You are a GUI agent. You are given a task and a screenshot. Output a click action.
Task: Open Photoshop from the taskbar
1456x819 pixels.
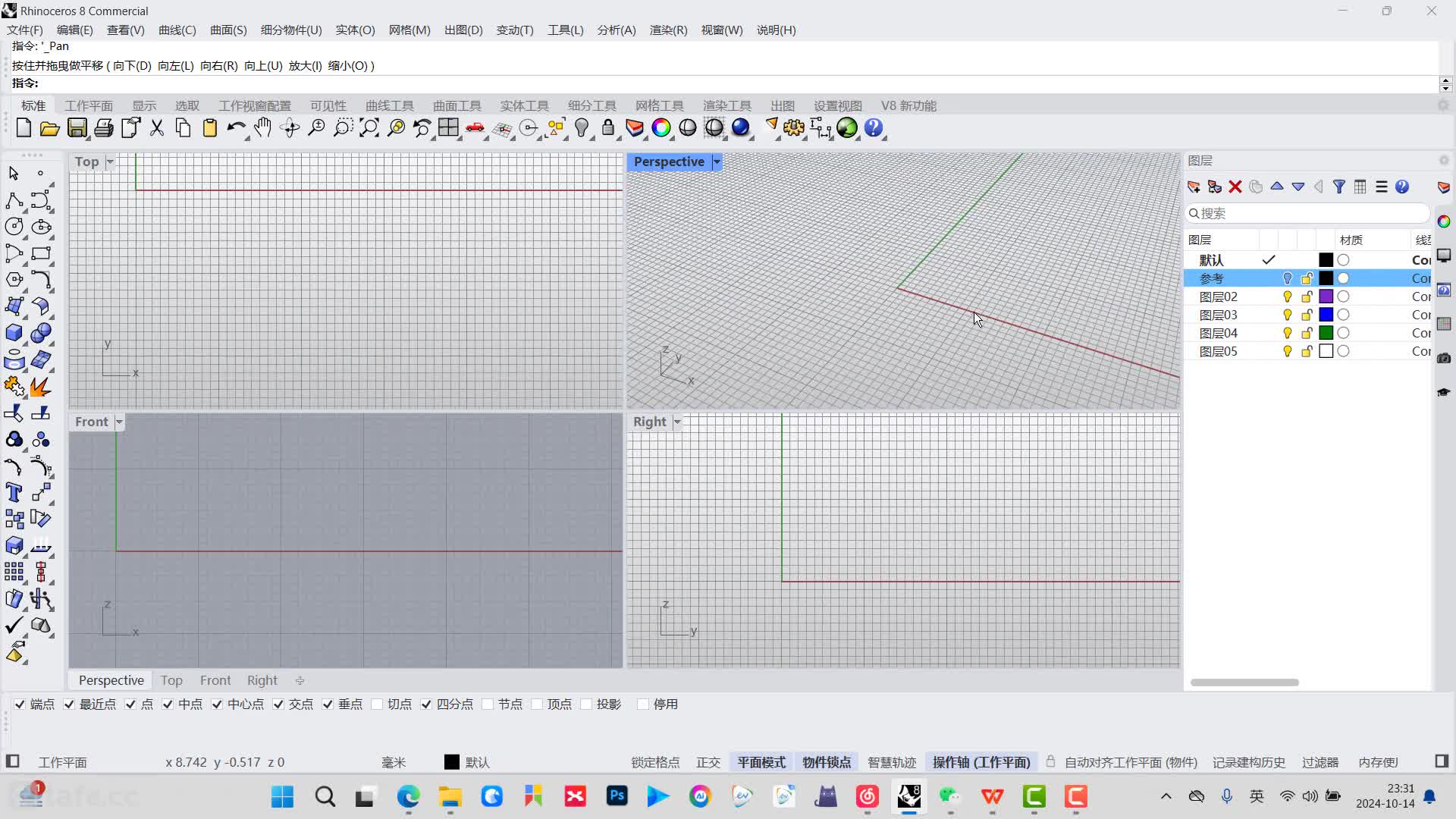point(617,796)
